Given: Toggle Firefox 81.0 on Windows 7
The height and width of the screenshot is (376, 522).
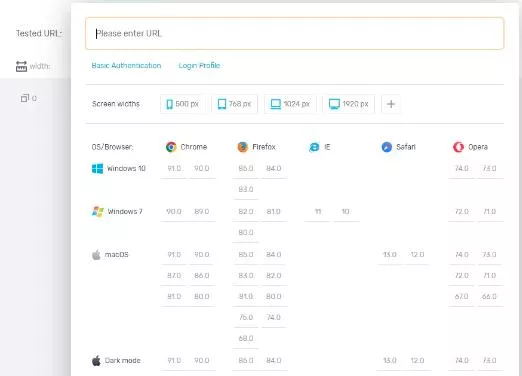Looking at the screenshot, I should [274, 212].
